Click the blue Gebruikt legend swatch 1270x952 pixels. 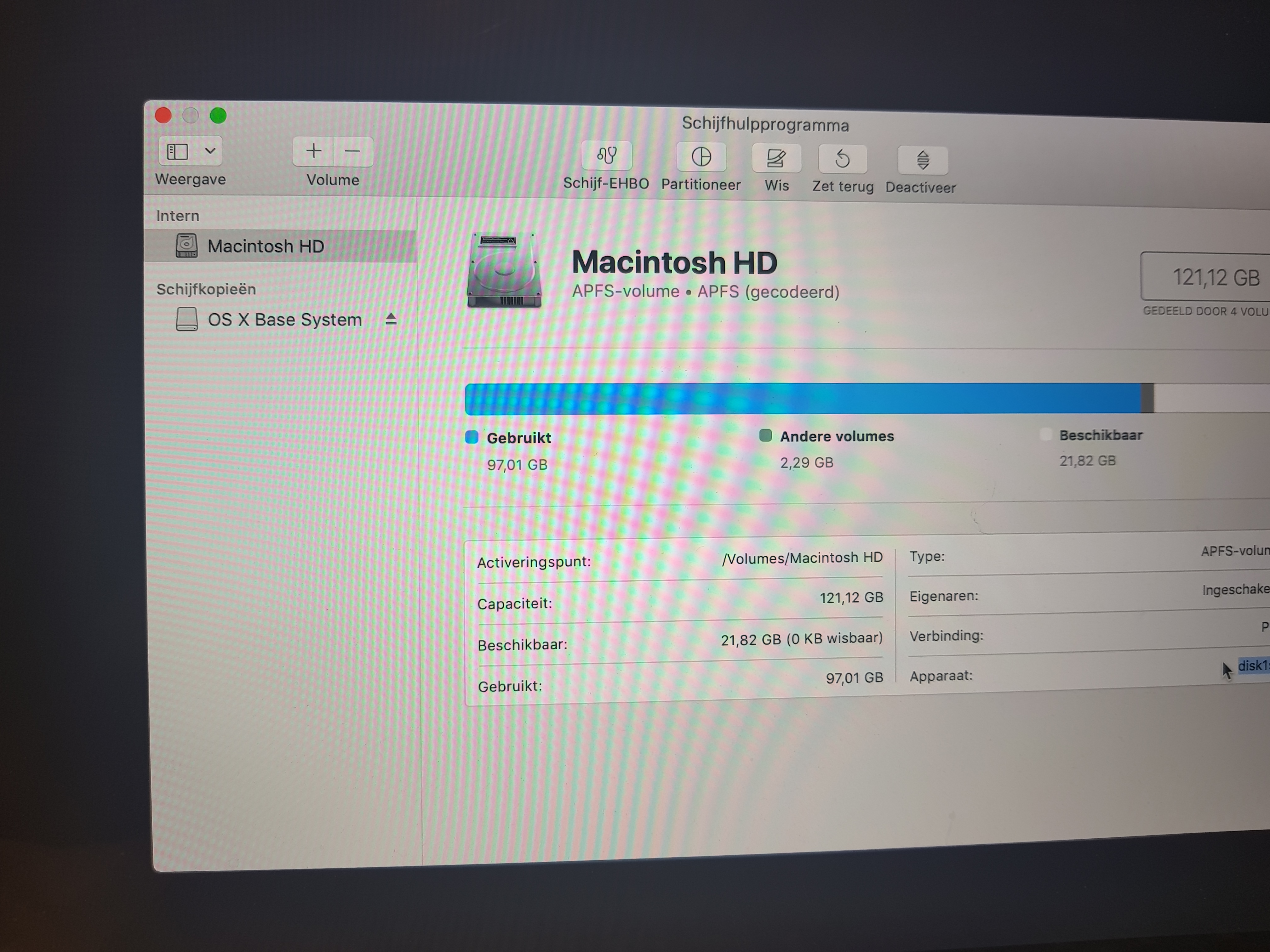click(x=472, y=437)
